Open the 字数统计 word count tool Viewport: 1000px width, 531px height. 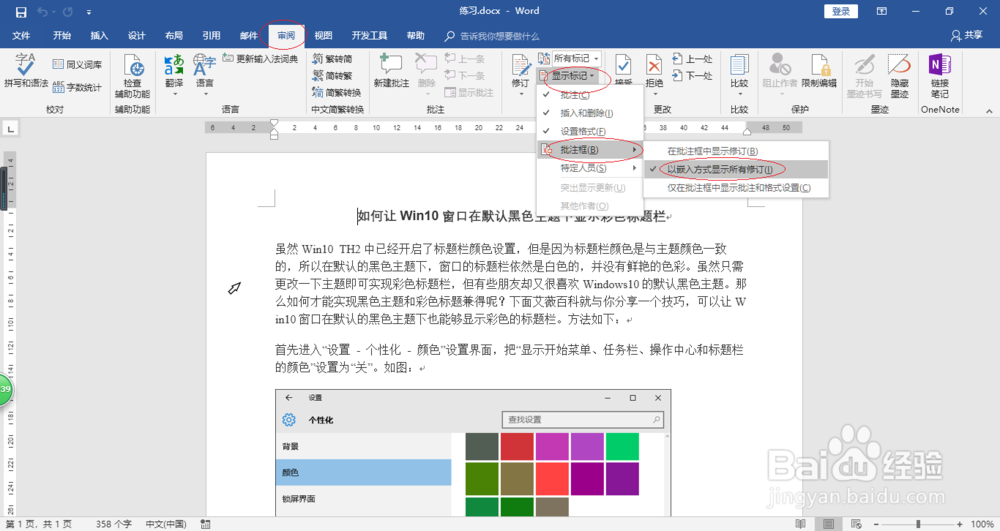[x=77, y=87]
